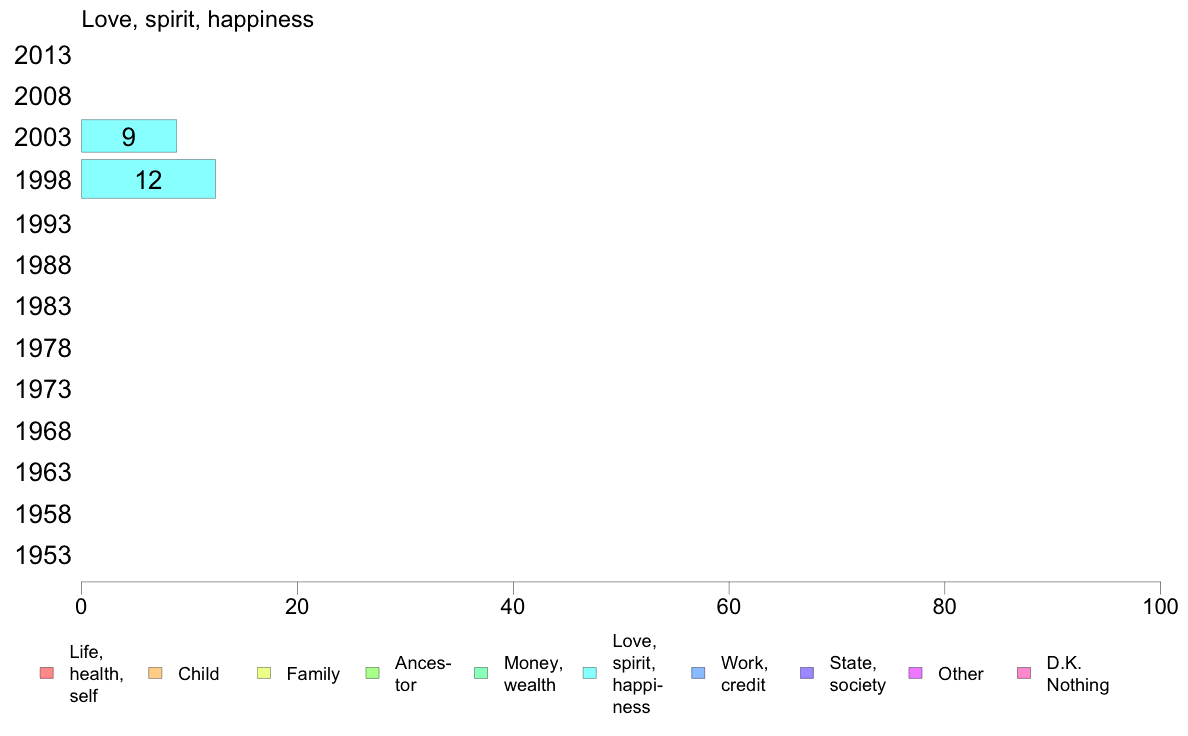Click the 100 tick on x-axis
This screenshot has height=736, width=1188.
(x=1160, y=606)
